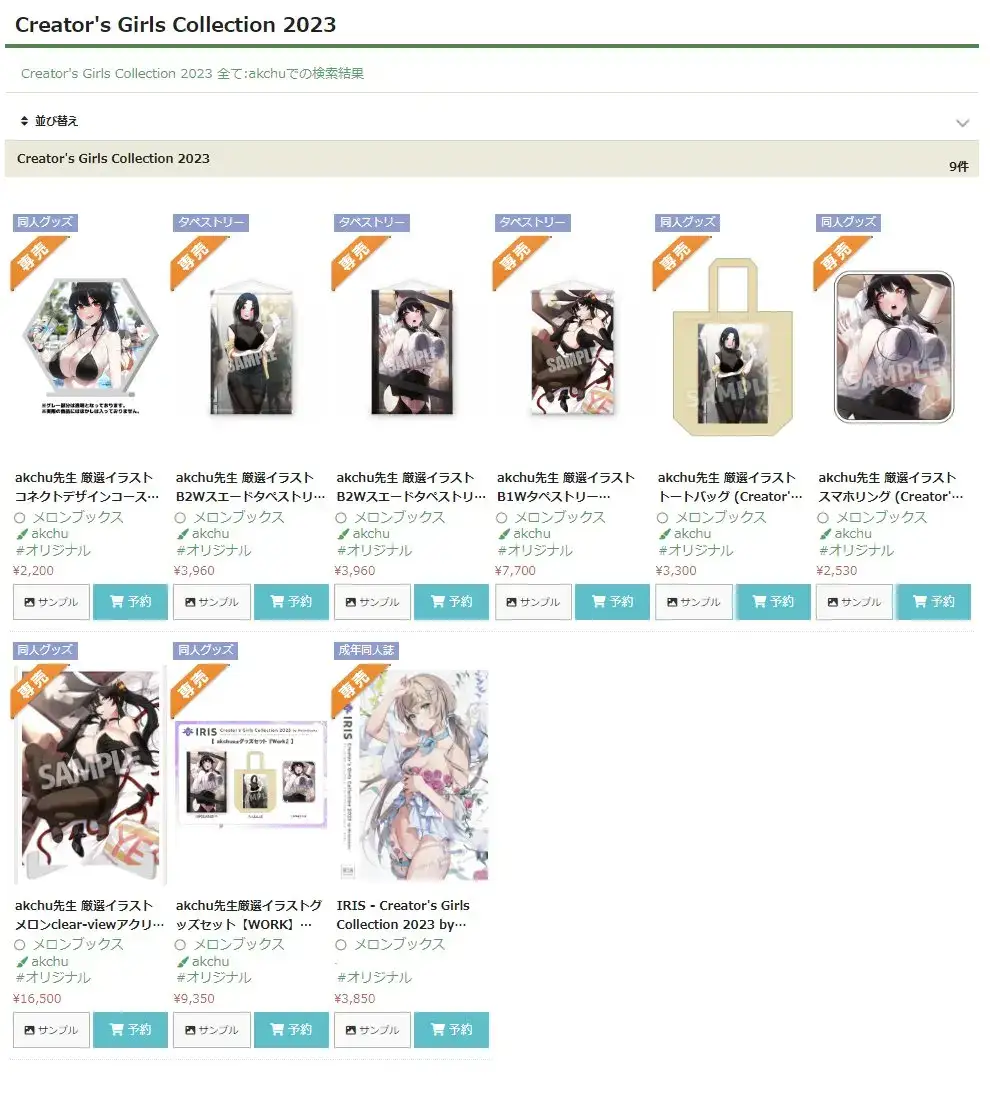Click image icon in IRIS book's サンプル button
This screenshot has width=990, height=1116.
pyautogui.click(x=350, y=1030)
